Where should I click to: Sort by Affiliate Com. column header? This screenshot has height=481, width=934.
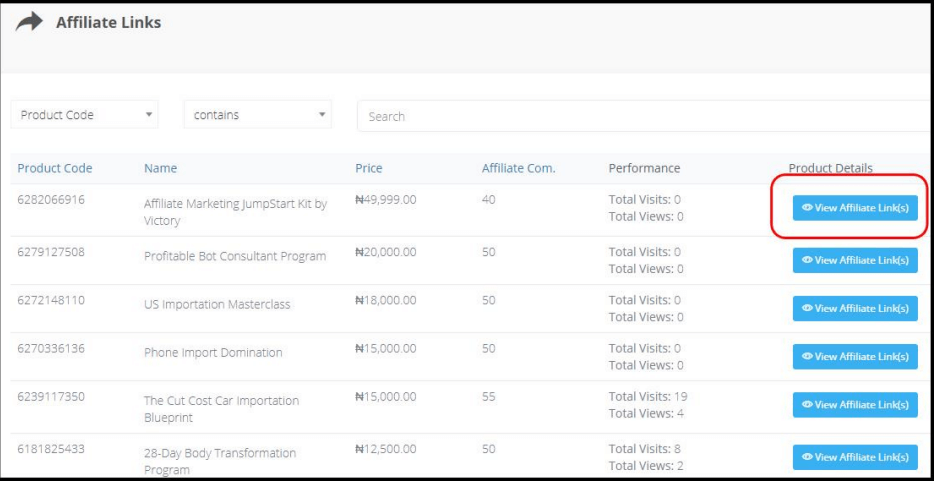coord(518,168)
